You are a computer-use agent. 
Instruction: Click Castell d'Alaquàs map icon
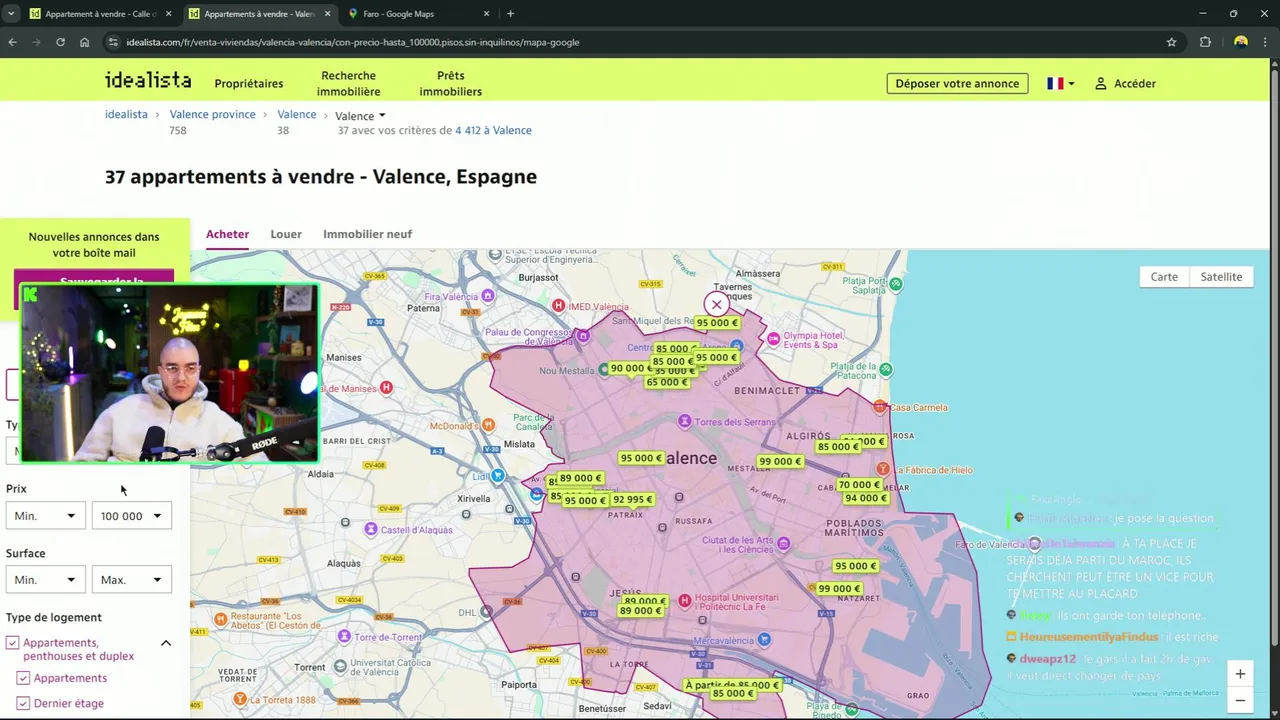point(371,529)
